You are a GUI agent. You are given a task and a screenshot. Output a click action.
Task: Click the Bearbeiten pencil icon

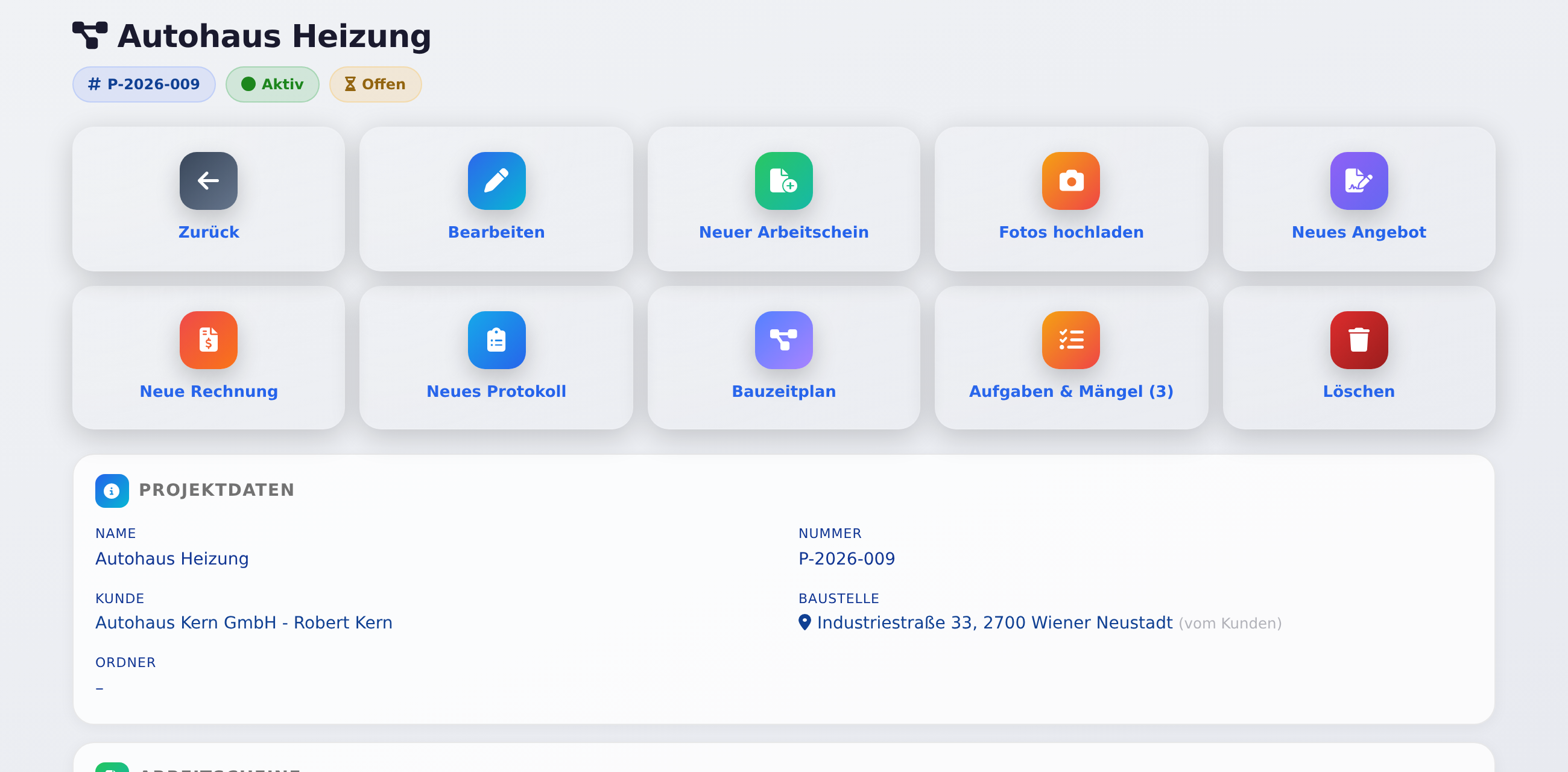click(496, 181)
